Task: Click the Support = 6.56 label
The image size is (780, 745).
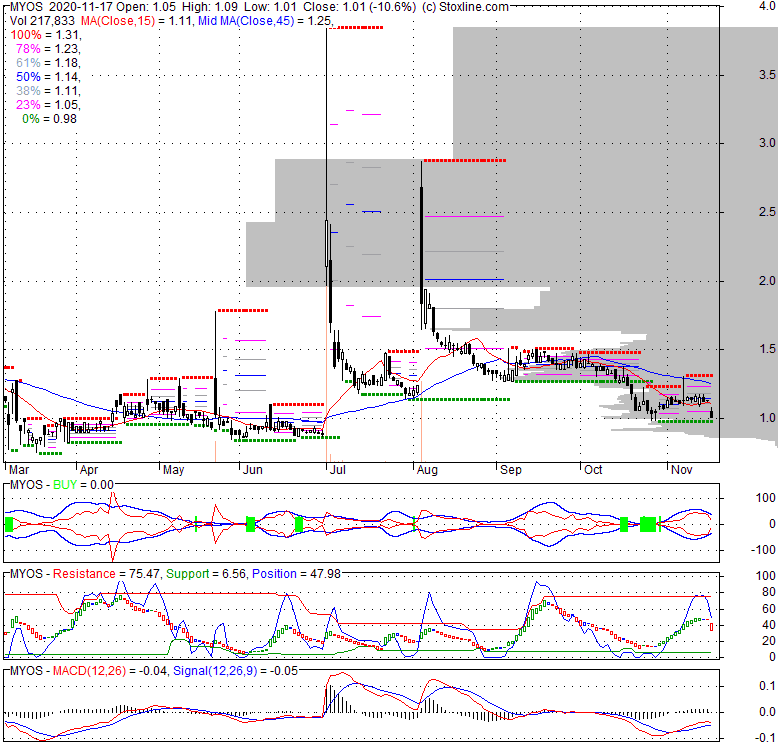Action: click(206, 574)
